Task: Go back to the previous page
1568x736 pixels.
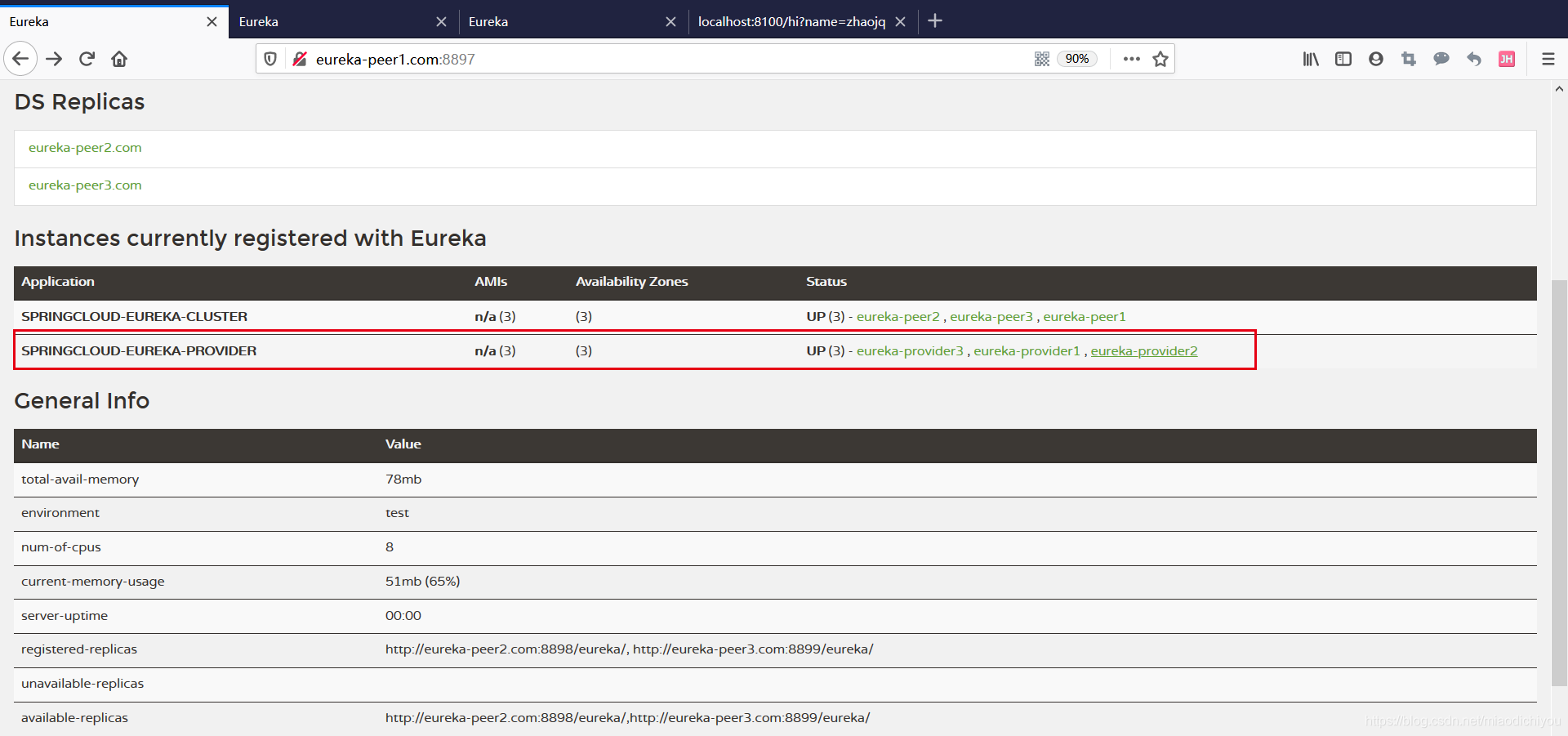Action: [20, 59]
